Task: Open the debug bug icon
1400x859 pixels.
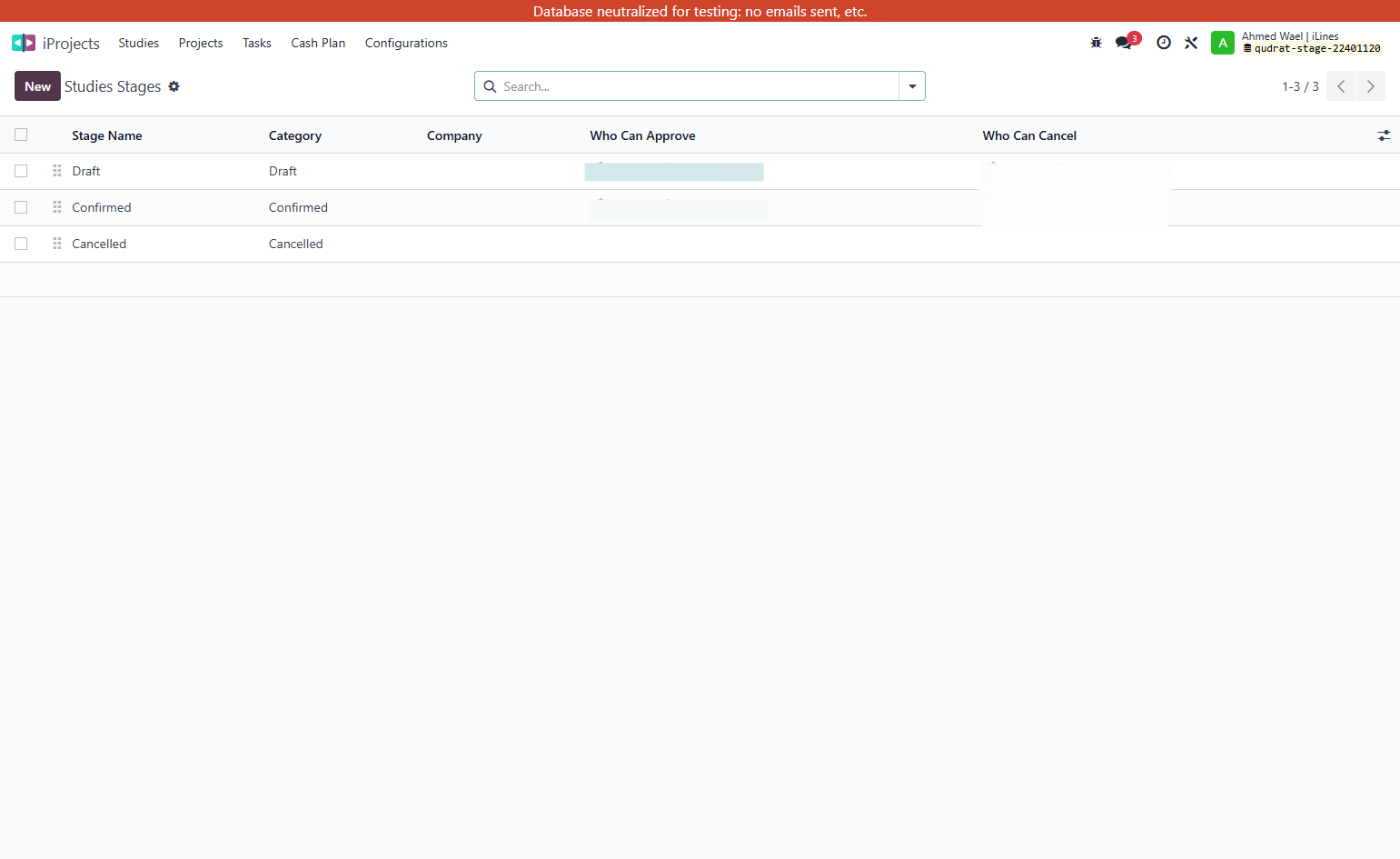Action: 1096,43
